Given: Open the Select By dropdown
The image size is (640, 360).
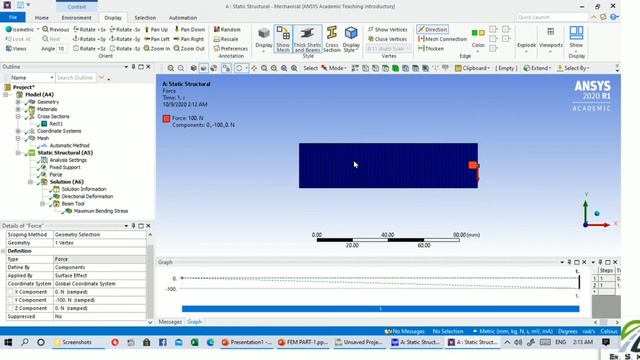Looking at the screenshot, I should (573, 68).
